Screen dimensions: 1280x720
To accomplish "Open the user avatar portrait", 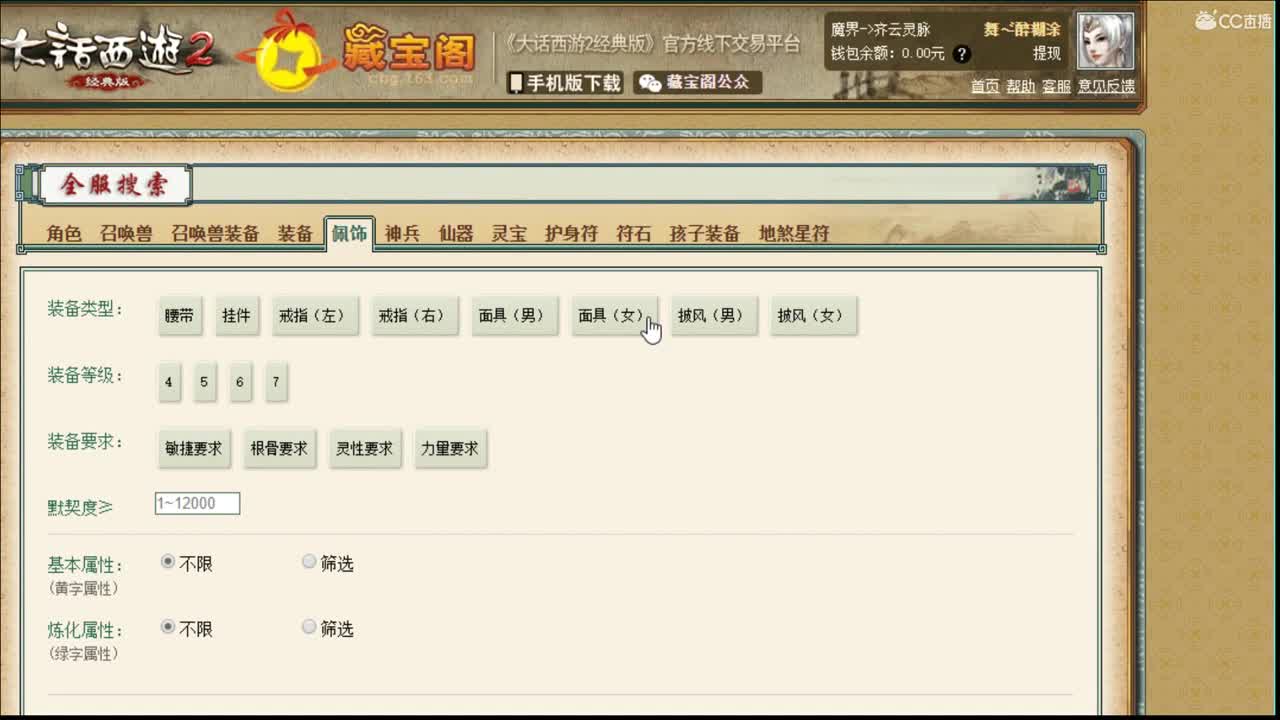I will coord(1105,41).
